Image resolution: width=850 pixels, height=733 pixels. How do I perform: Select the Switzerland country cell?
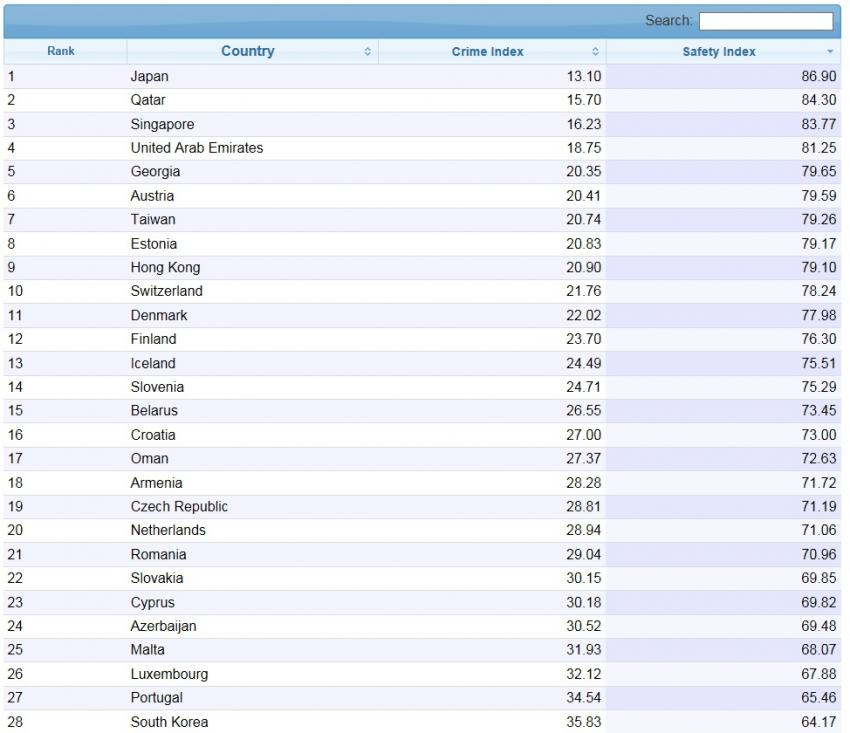(253, 291)
